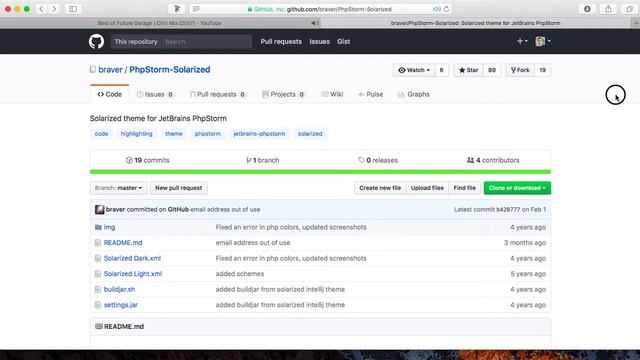640x360 pixels.
Task: Fork the repository
Action: click(520, 70)
